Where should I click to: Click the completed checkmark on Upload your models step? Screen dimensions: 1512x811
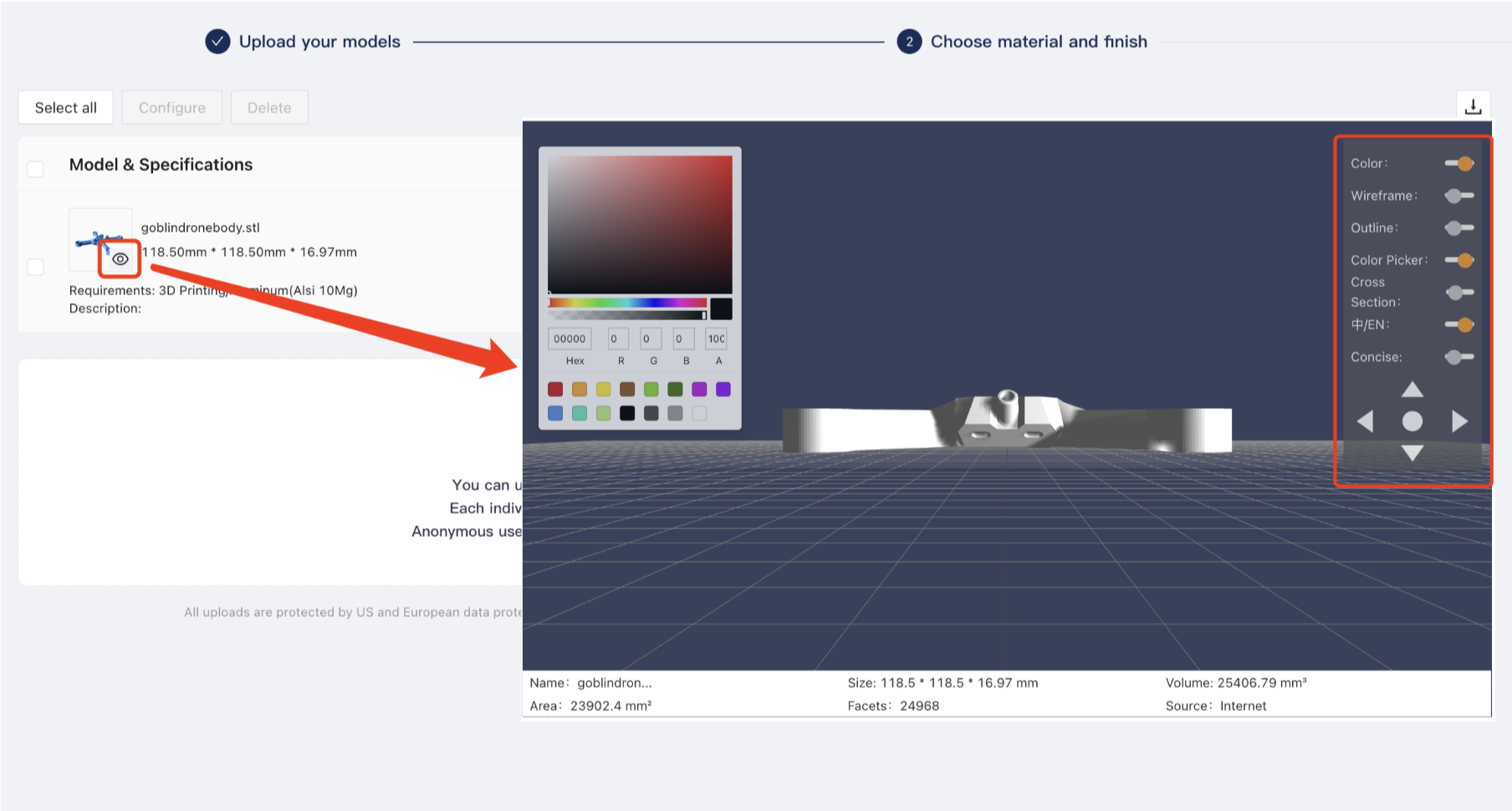point(217,41)
